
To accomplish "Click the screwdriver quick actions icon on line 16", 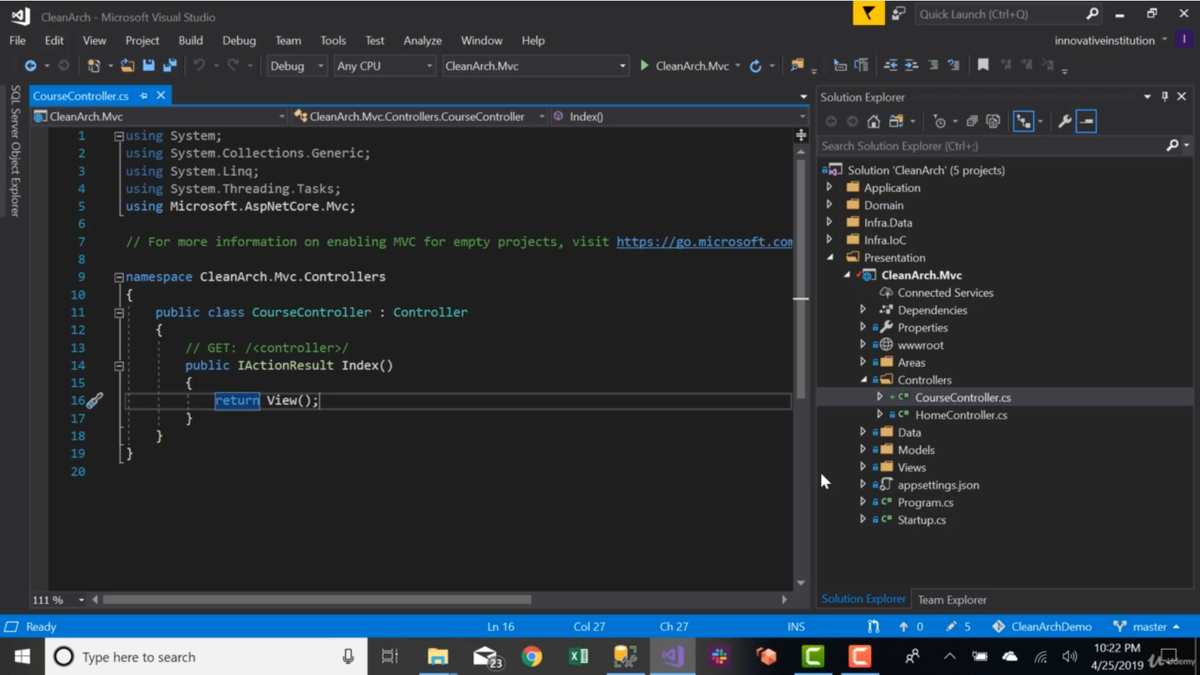I will point(94,401).
